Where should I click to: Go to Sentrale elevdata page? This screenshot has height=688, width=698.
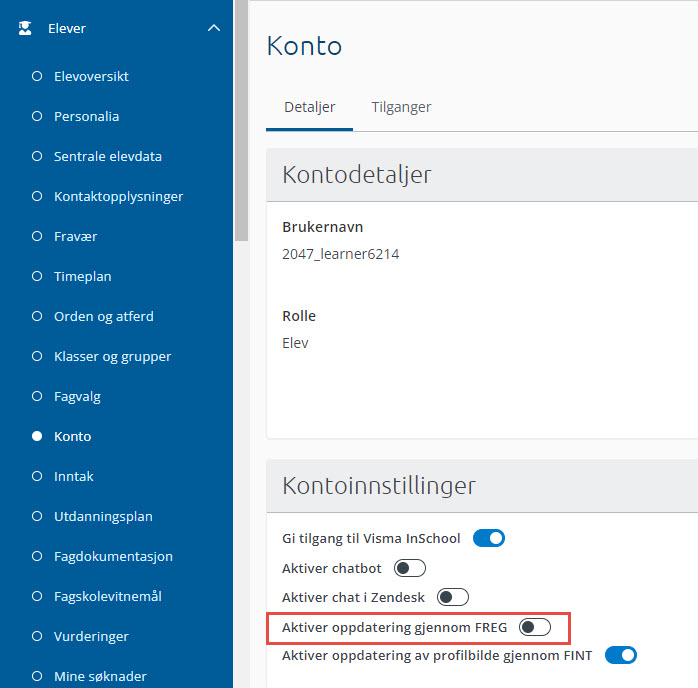tap(108, 157)
